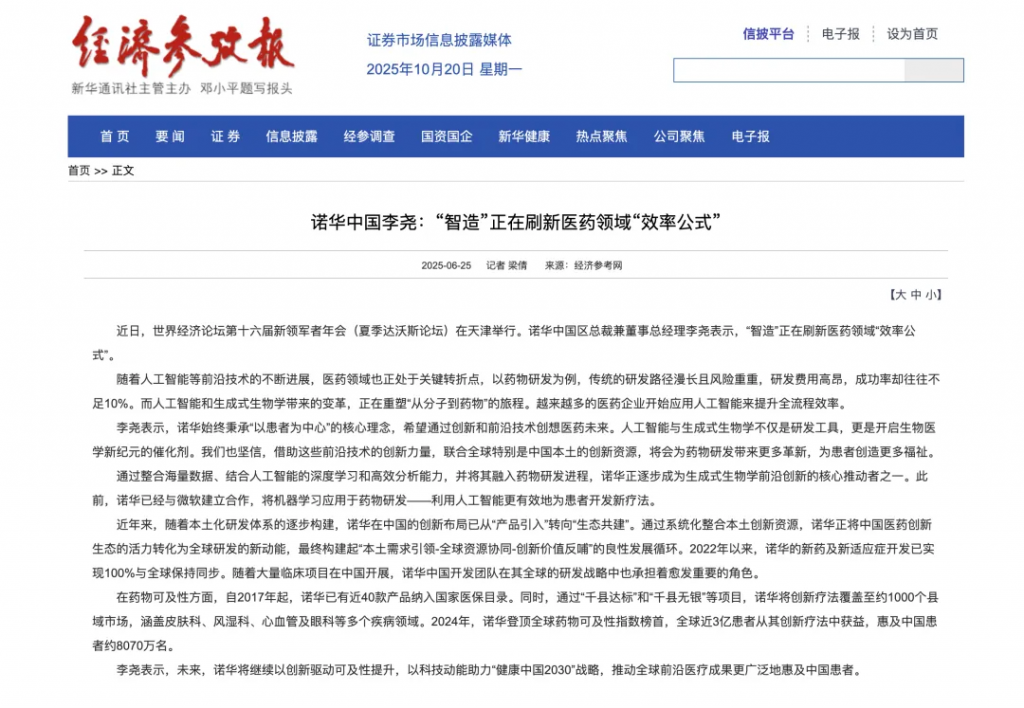The image size is (1024, 708).
Task: Open the 证券 navigation item
Action: click(x=225, y=137)
